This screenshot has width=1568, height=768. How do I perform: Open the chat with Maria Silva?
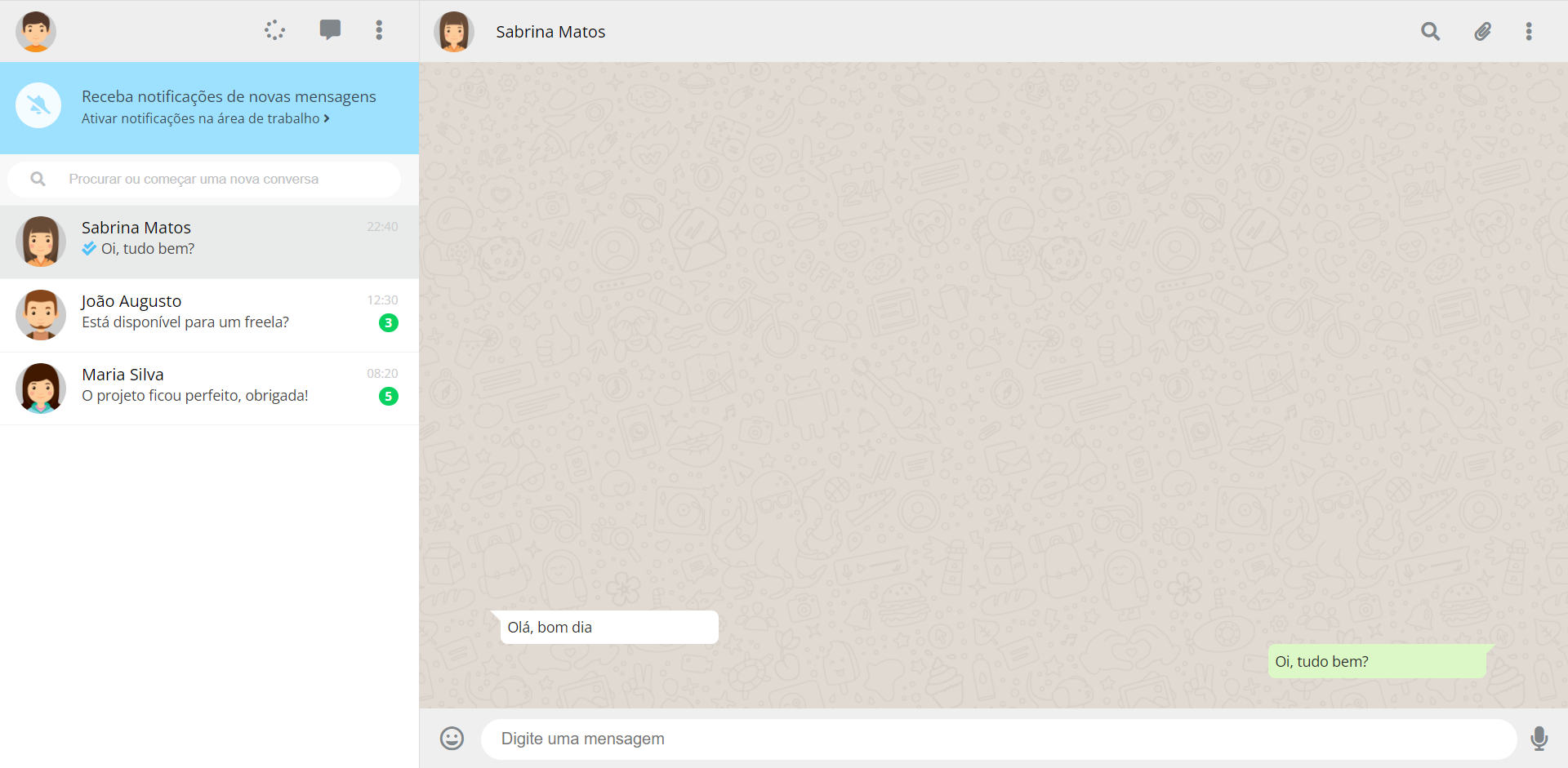(x=209, y=388)
